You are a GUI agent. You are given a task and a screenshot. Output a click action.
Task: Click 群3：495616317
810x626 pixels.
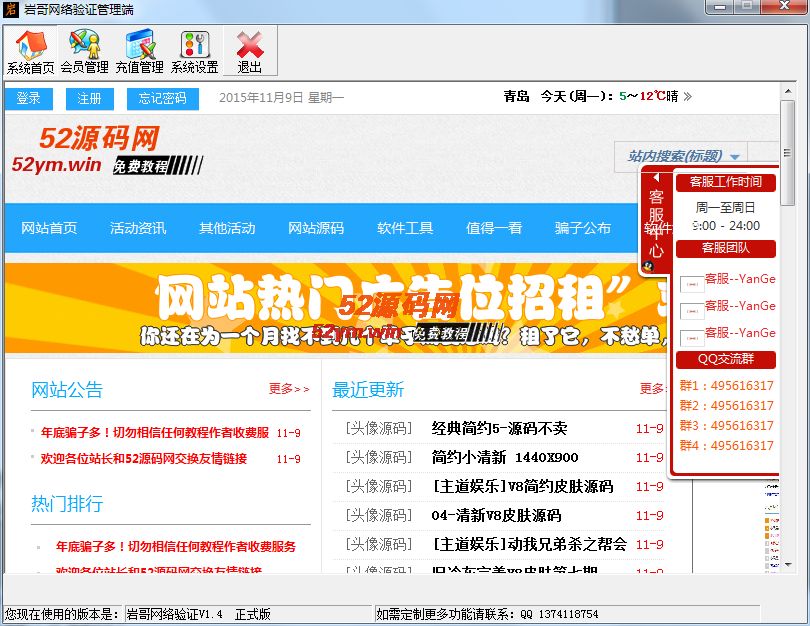coord(726,426)
